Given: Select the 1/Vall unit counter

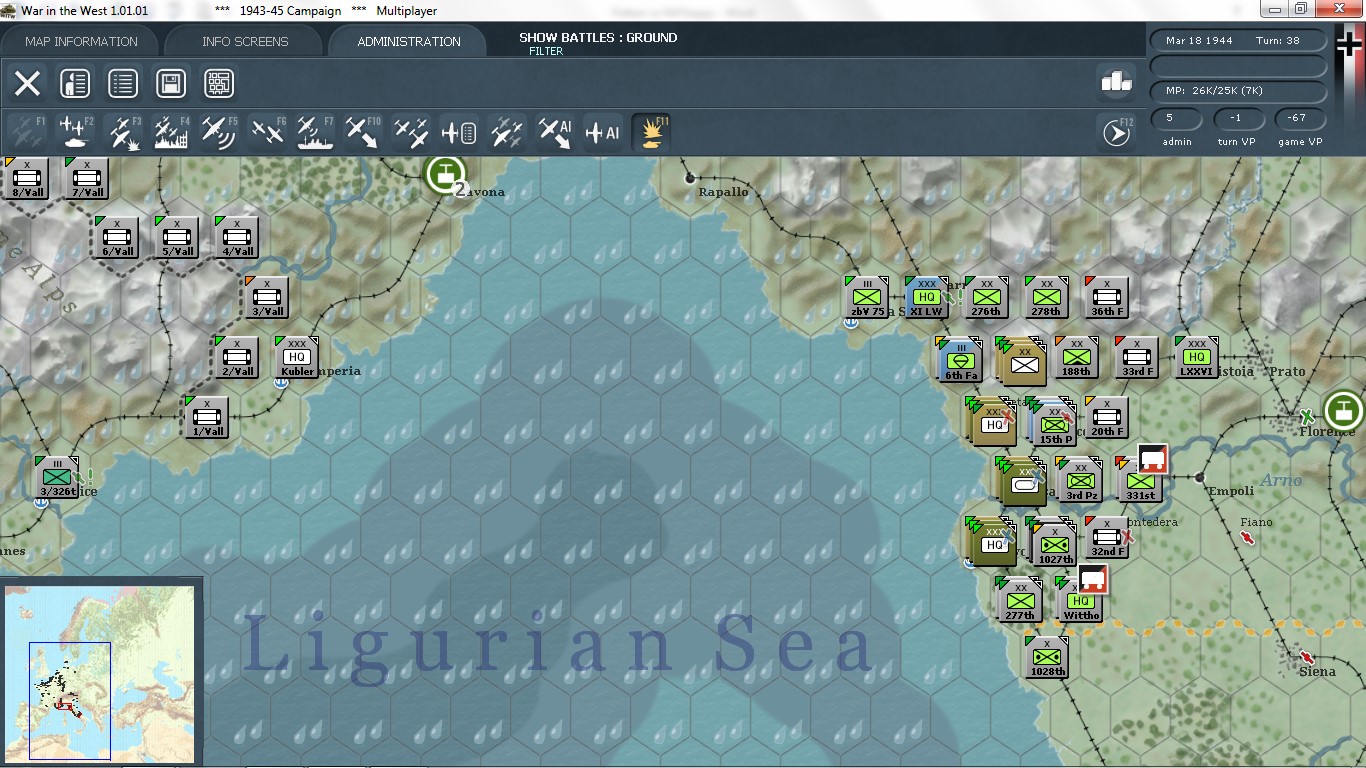Looking at the screenshot, I should (x=207, y=418).
